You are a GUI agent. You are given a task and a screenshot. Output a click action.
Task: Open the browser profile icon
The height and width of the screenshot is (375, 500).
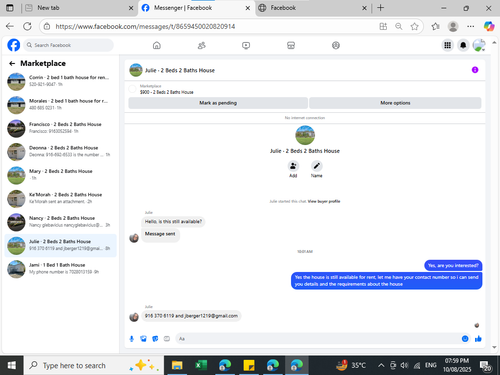coord(453,26)
